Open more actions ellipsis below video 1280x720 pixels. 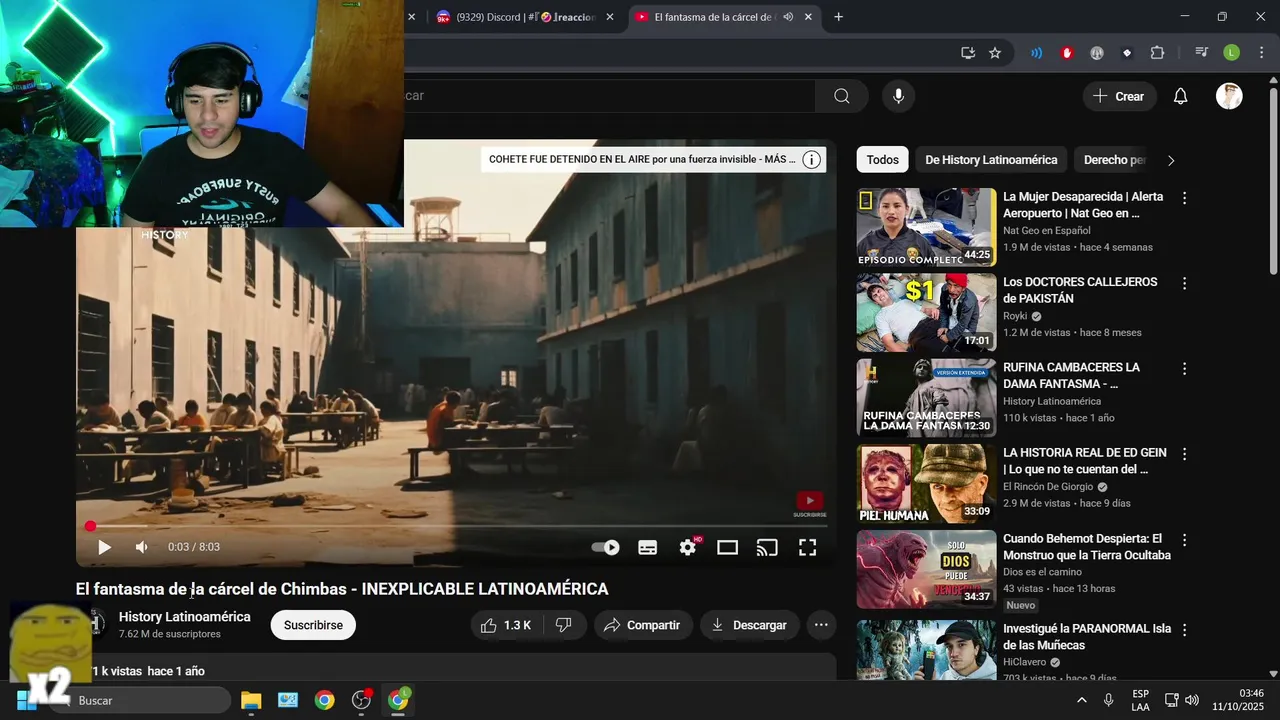pyautogui.click(x=821, y=625)
